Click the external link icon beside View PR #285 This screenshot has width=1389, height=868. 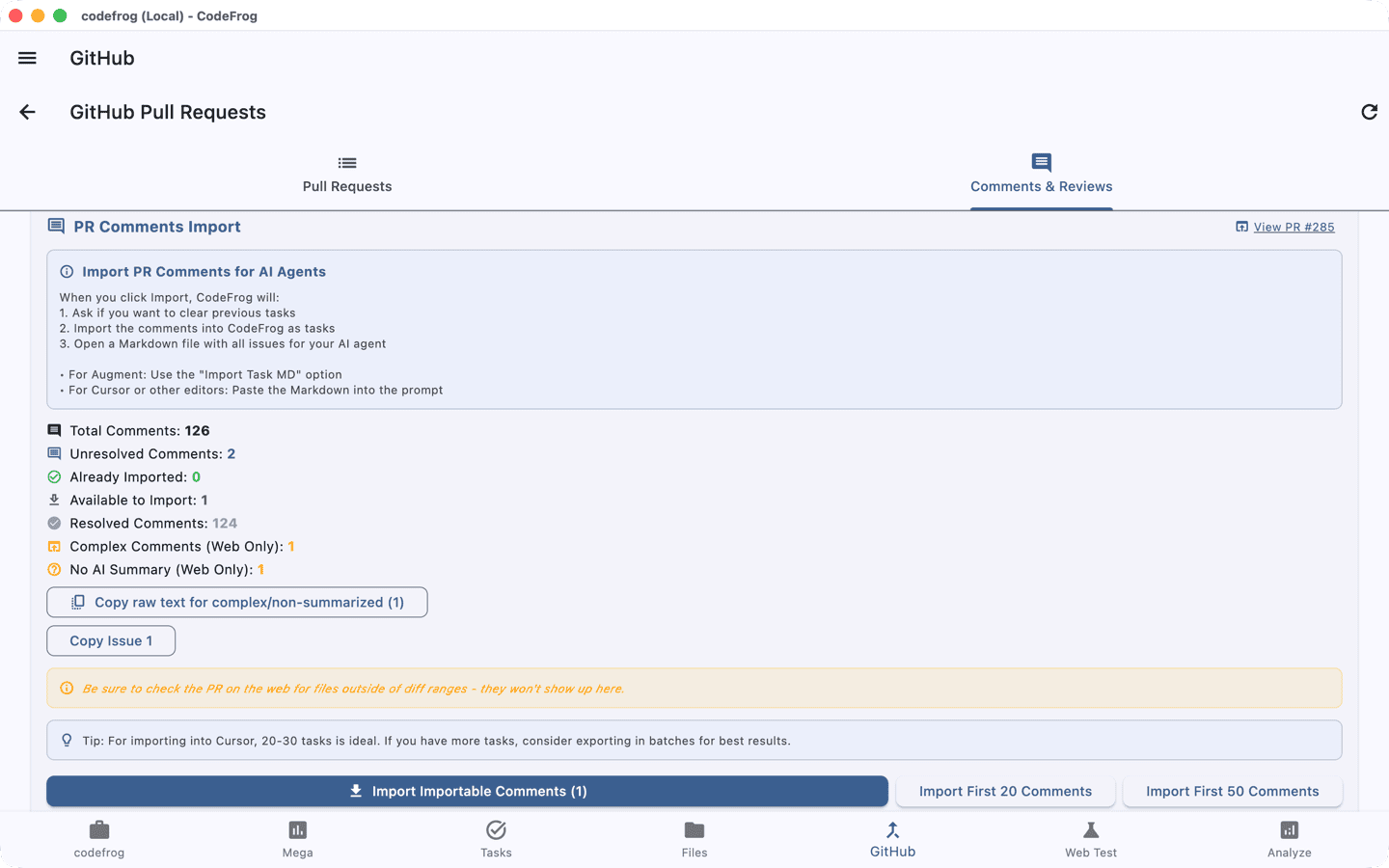[1241, 227]
